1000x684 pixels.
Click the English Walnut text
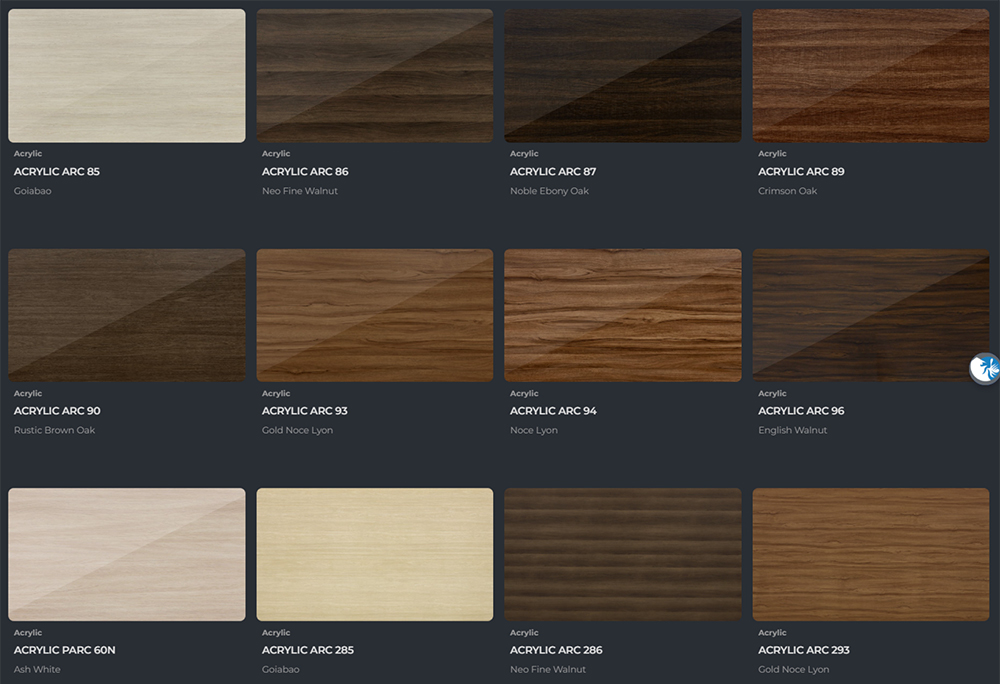pyautogui.click(x=793, y=430)
